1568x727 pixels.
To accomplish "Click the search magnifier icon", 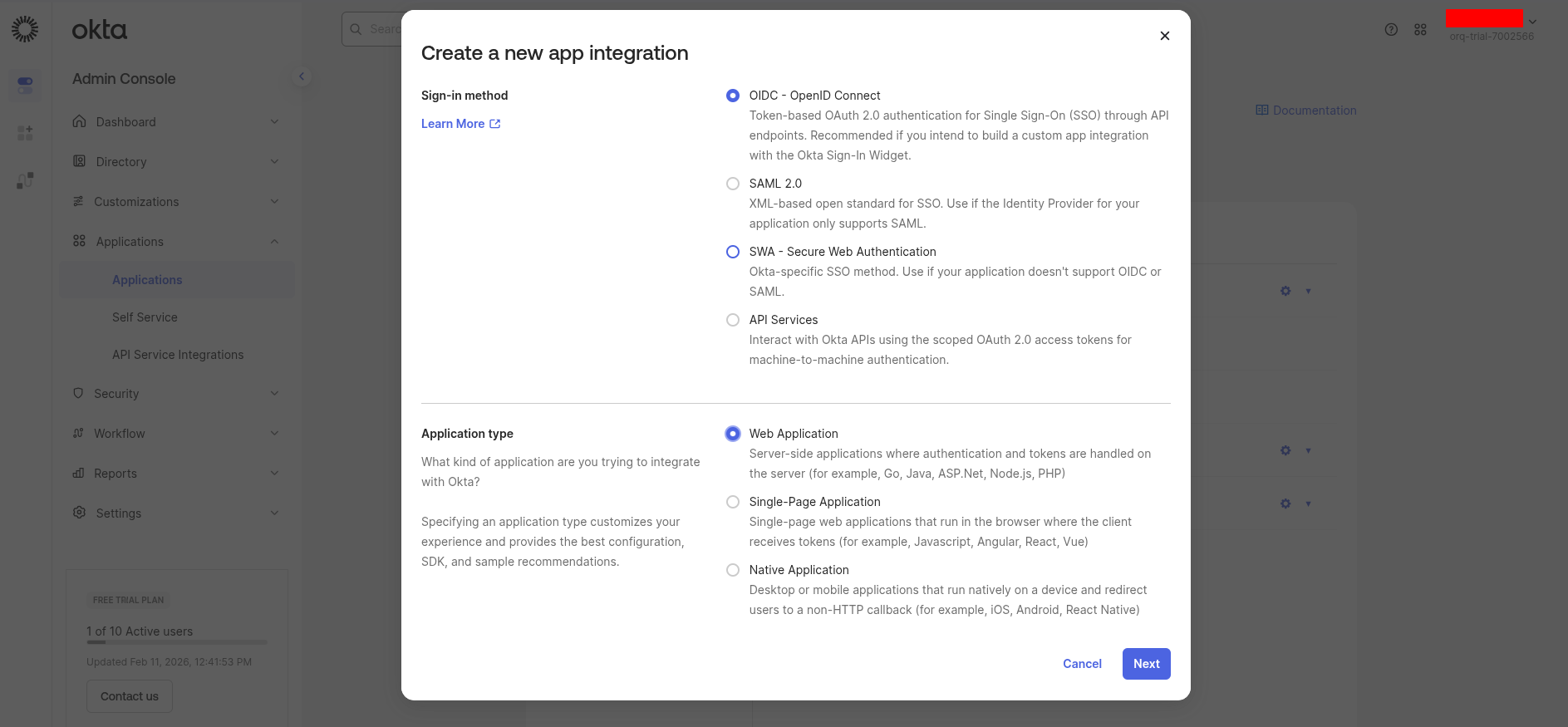I will point(356,29).
